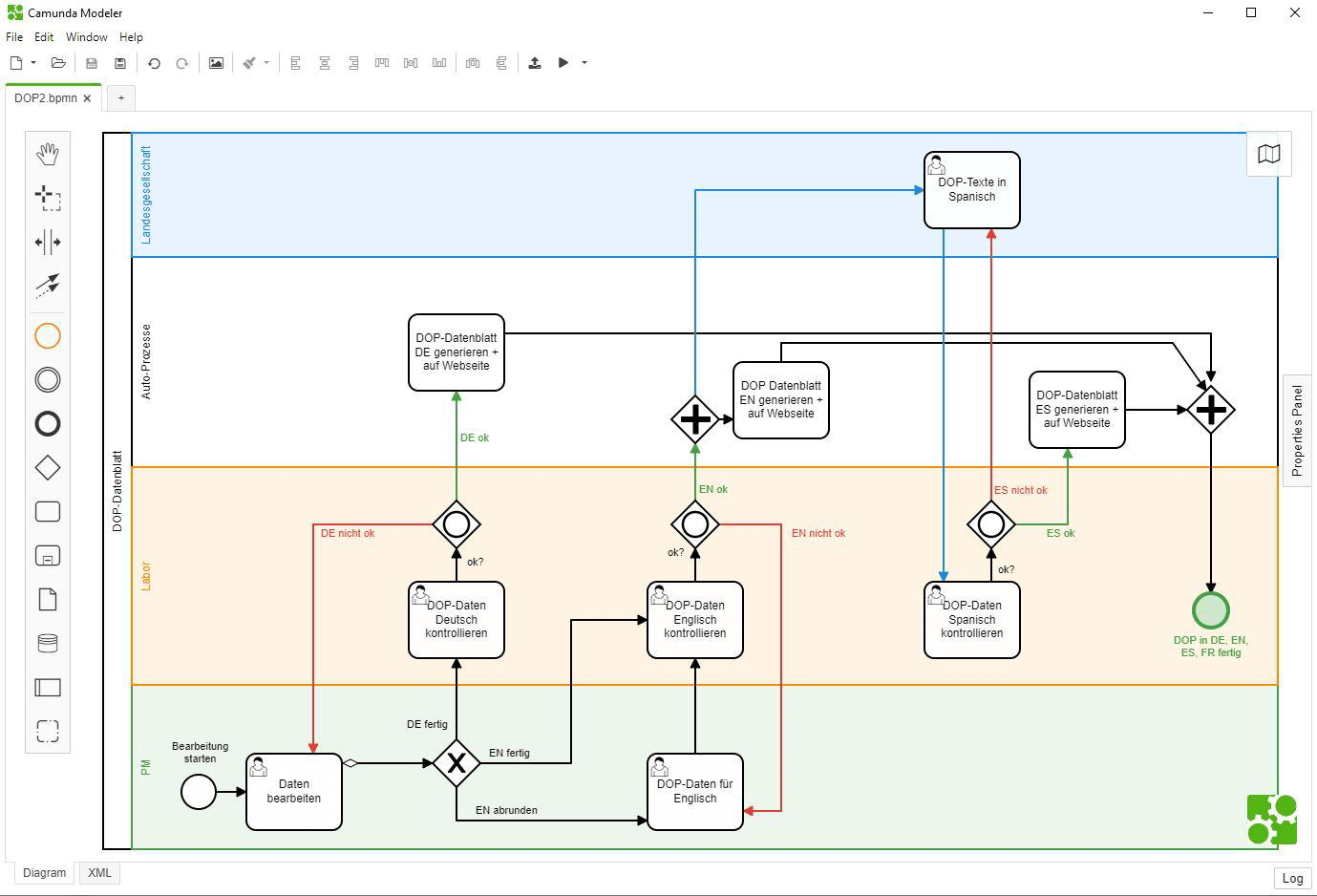Click the new file toolbar icon

[x=16, y=63]
